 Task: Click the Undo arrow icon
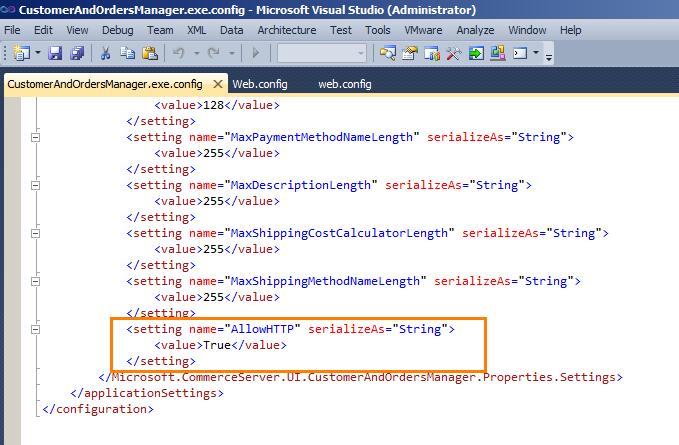(178, 53)
